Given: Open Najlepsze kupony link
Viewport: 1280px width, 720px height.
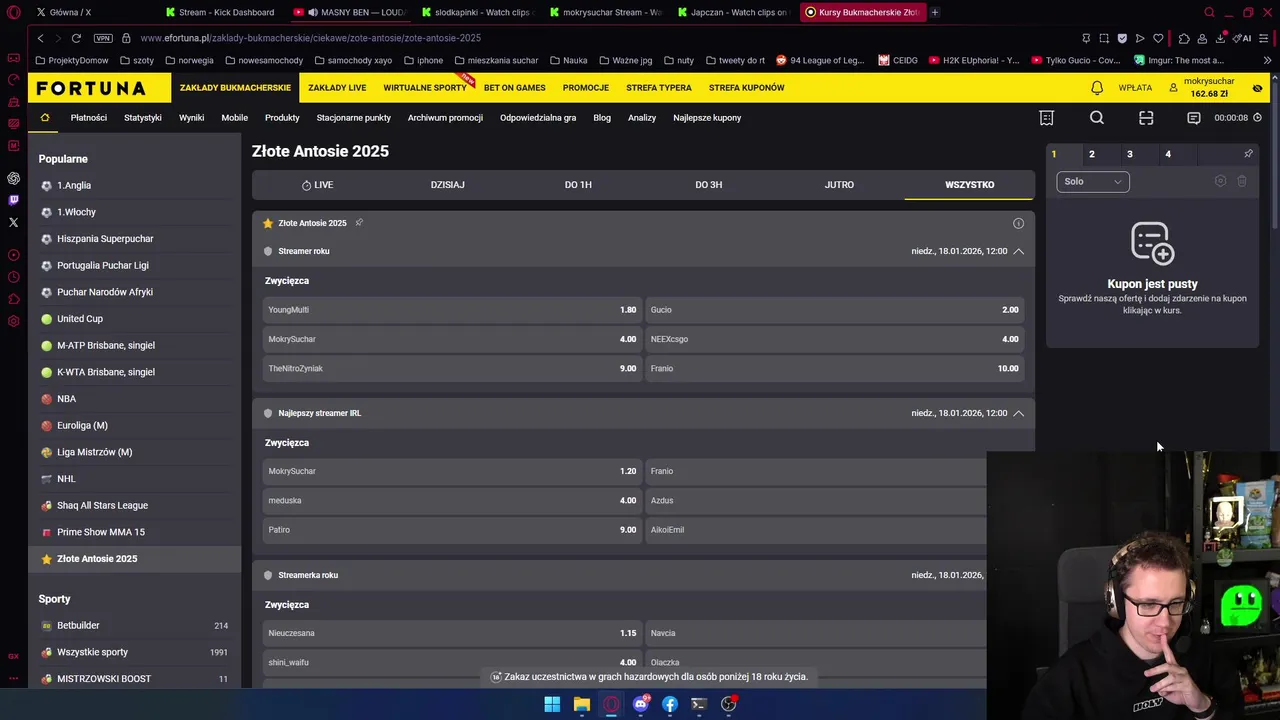Looking at the screenshot, I should coord(707,118).
